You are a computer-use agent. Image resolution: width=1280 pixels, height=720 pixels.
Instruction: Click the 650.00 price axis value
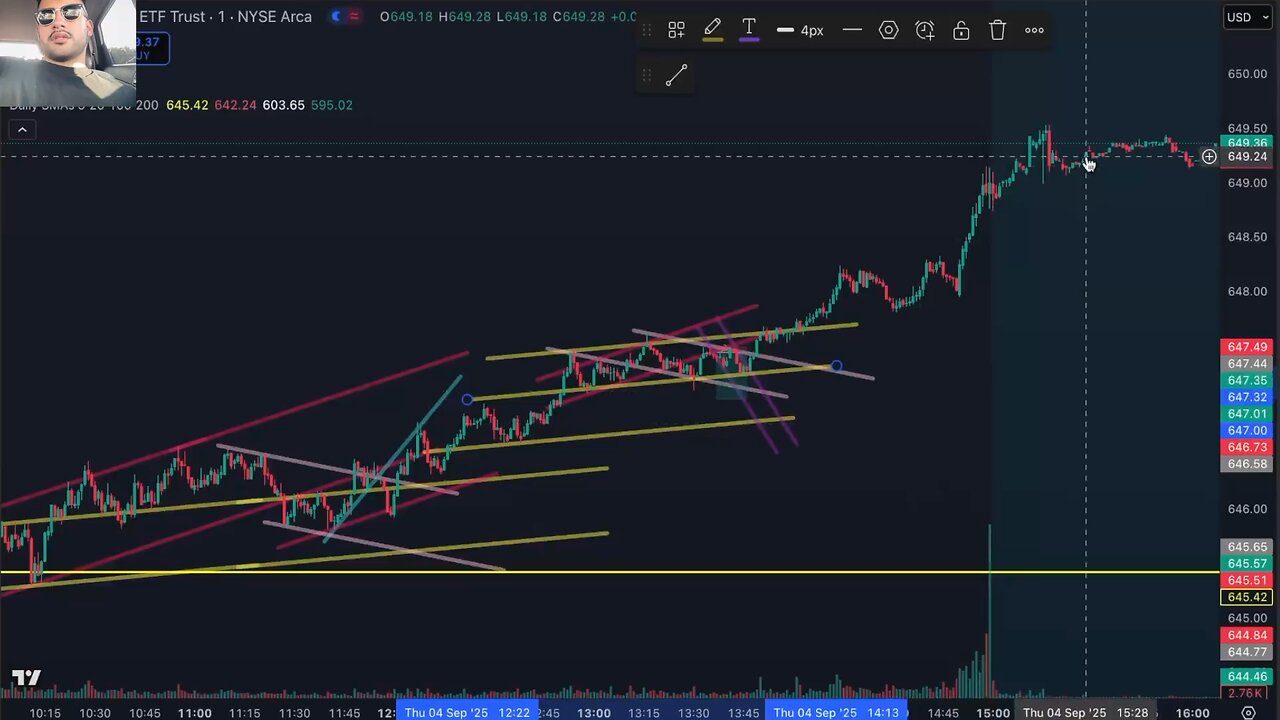(x=1247, y=74)
